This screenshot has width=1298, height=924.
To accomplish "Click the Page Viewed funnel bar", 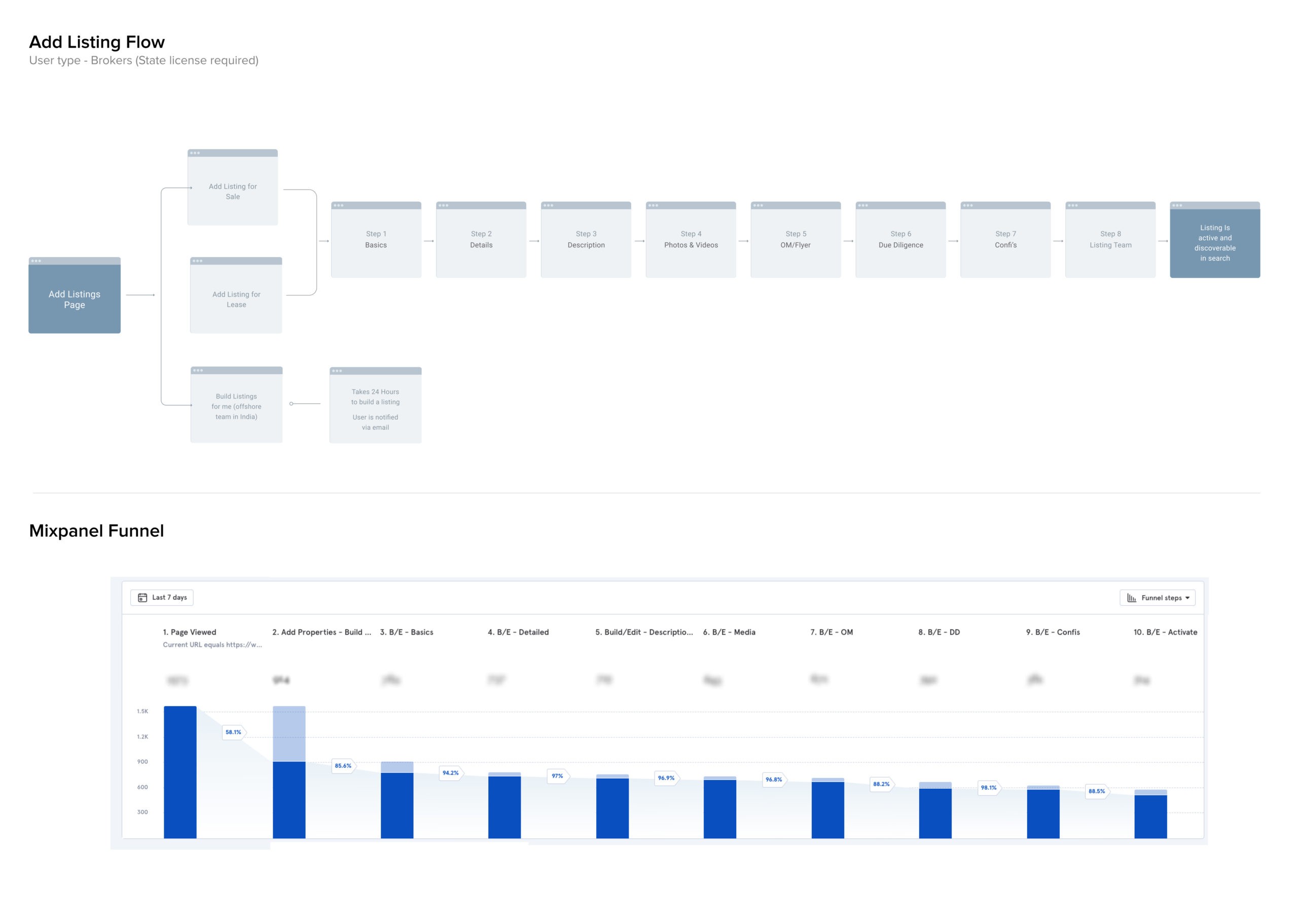I will coord(180,771).
